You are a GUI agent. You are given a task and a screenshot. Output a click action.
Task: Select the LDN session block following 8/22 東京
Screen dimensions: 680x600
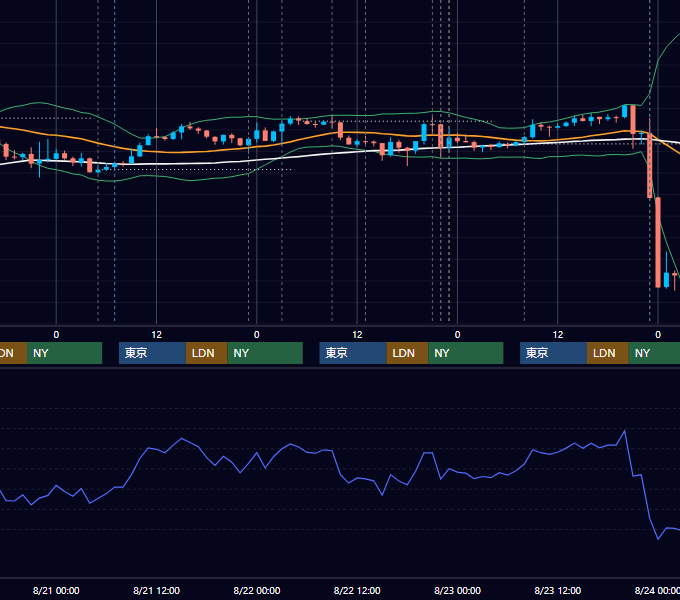coord(408,353)
